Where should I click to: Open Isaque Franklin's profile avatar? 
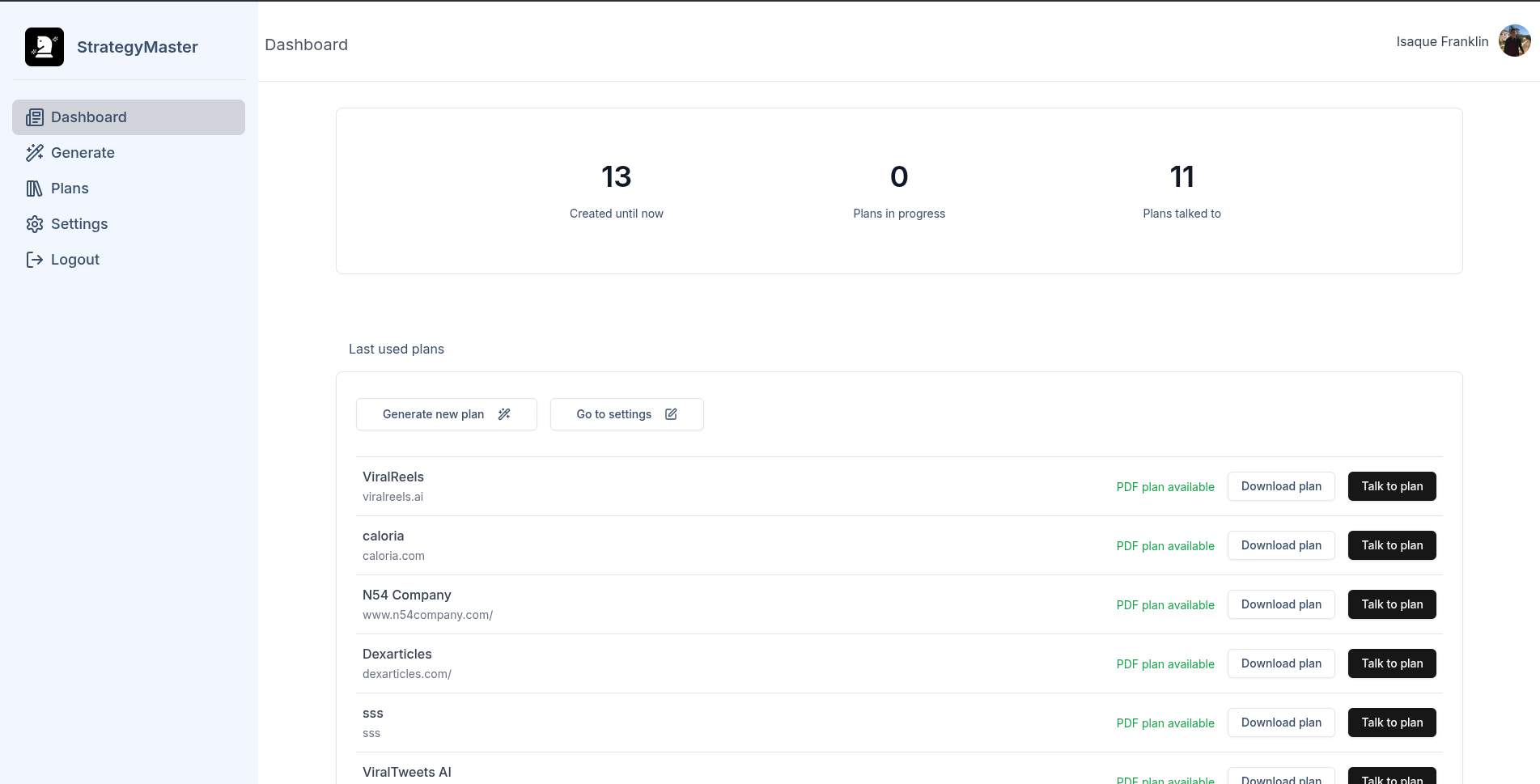tap(1514, 41)
